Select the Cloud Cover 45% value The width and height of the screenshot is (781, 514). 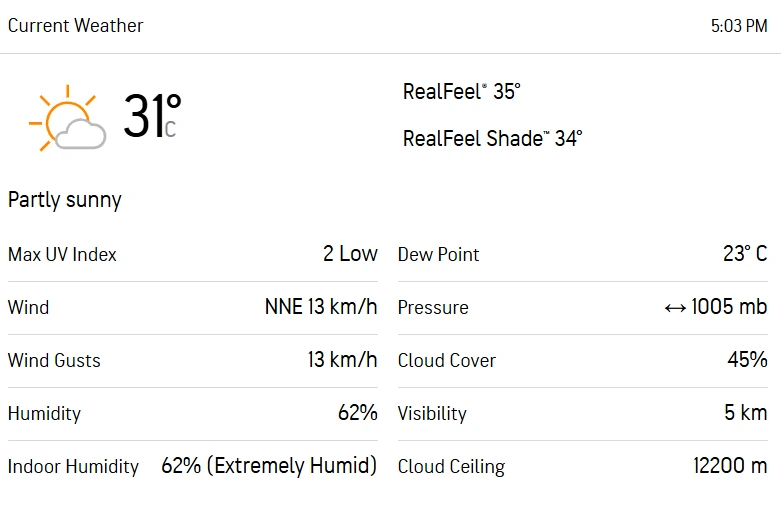pyautogui.click(x=747, y=360)
